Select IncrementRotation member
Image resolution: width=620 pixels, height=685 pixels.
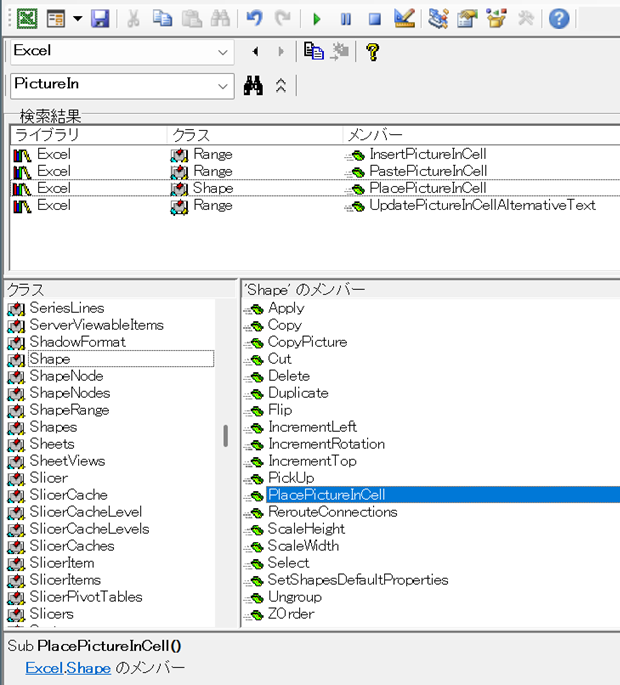coord(326,444)
